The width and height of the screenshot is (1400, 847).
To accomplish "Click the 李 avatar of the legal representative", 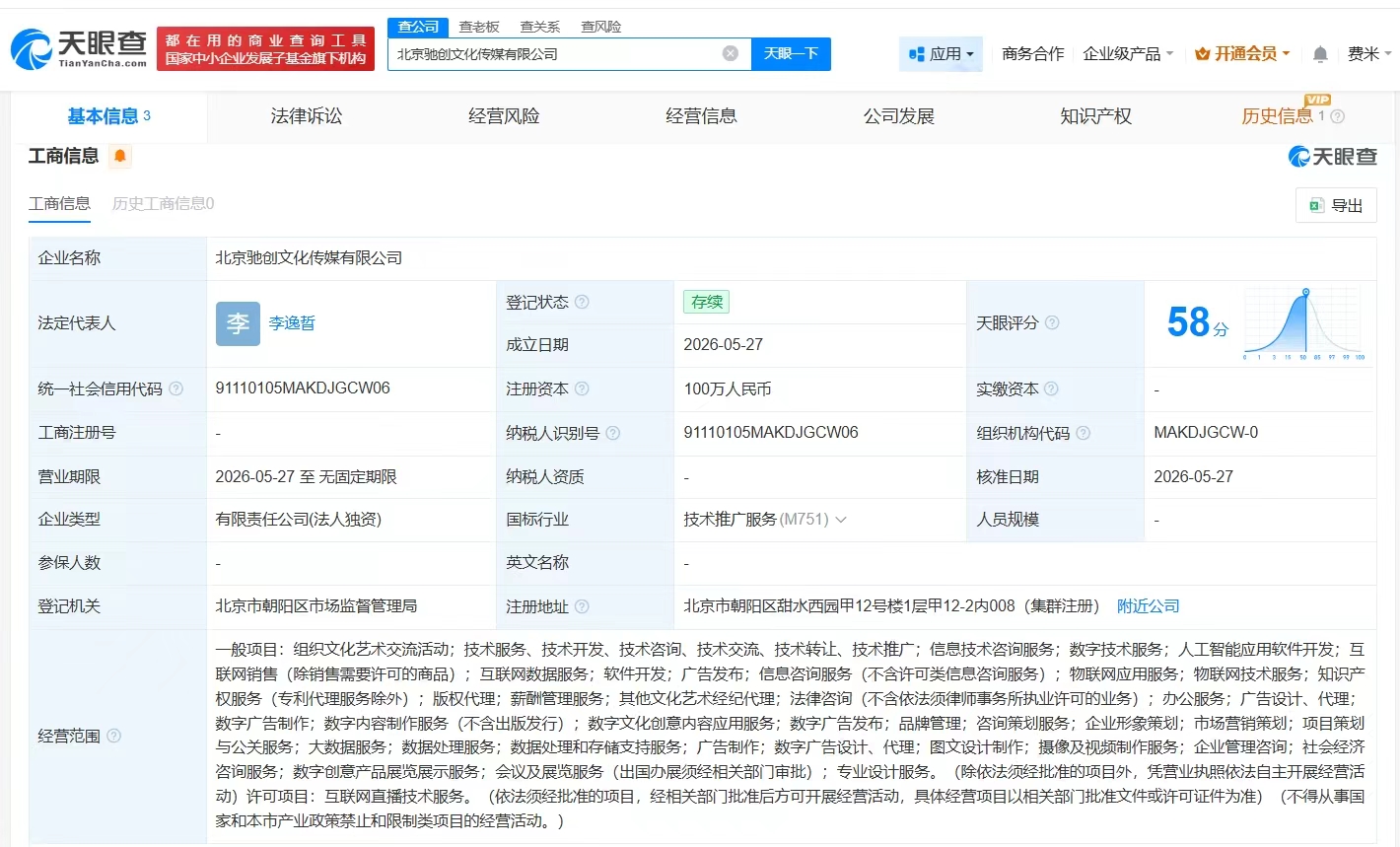I will 238,323.
